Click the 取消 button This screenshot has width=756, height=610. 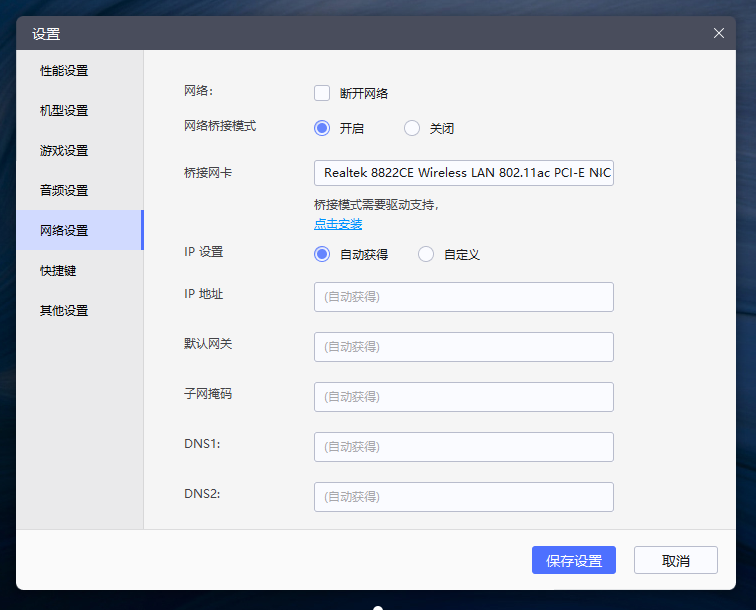675,560
